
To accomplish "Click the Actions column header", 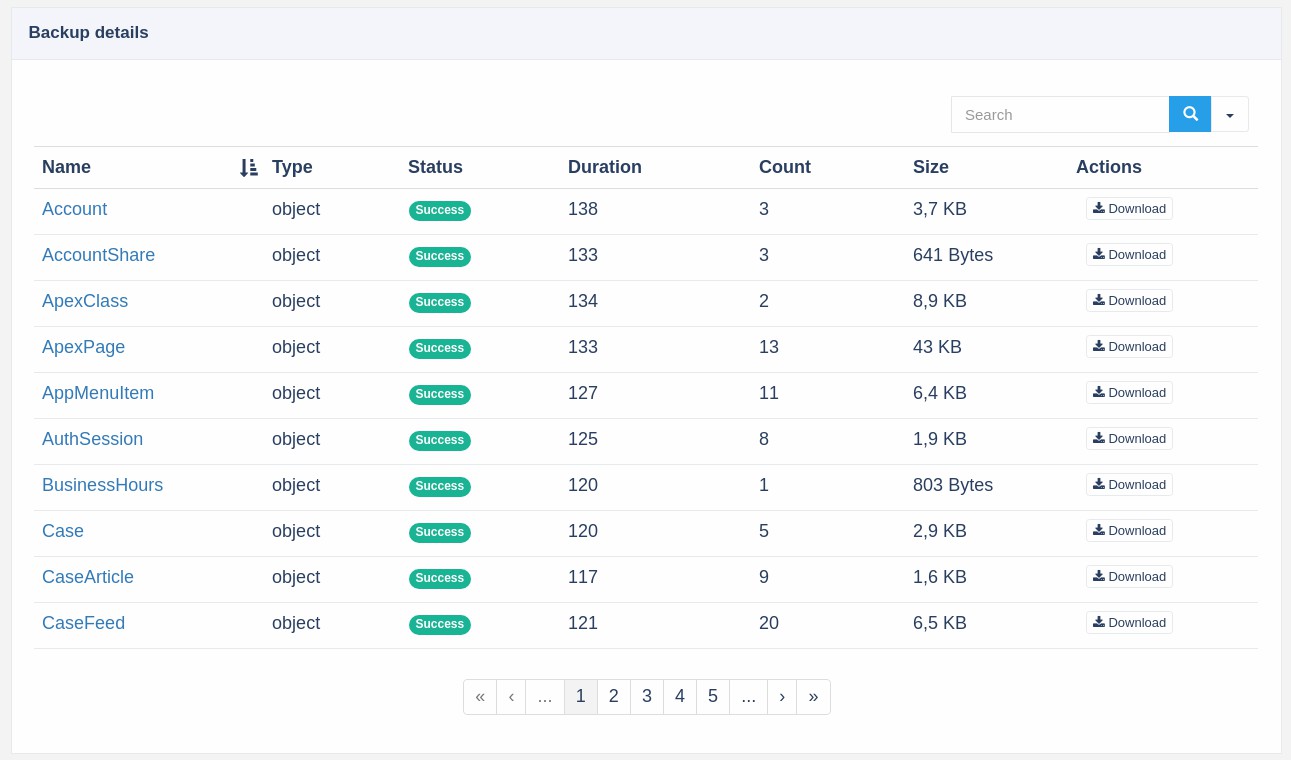I will tap(1109, 167).
